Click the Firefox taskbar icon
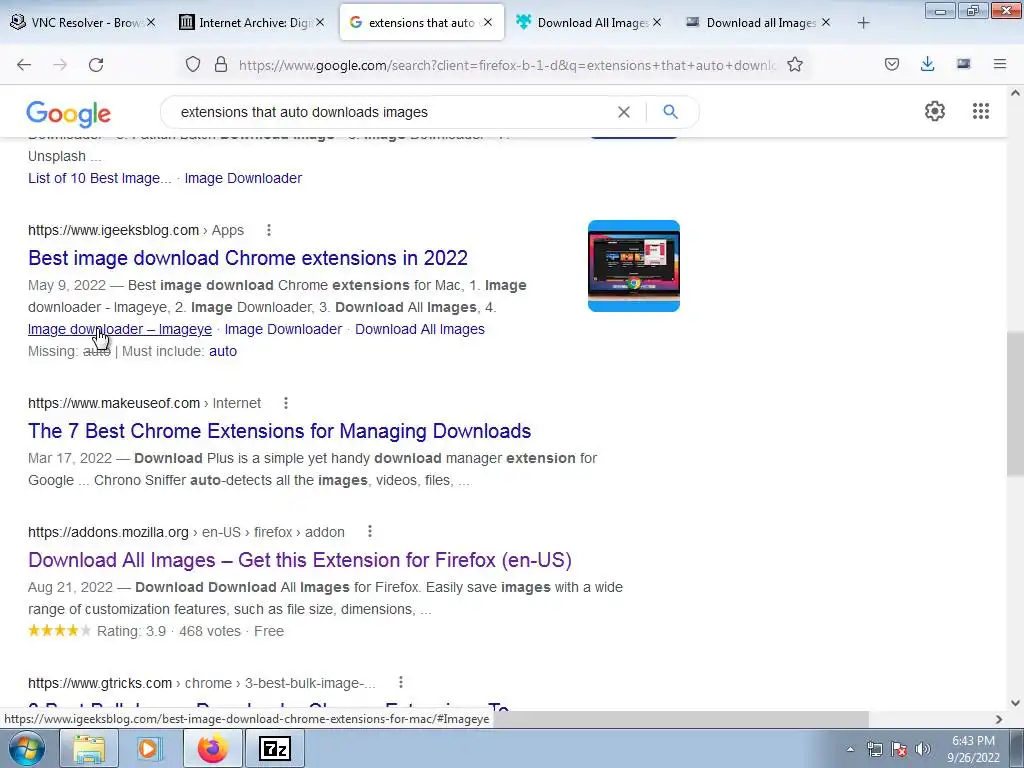This screenshot has height=768, width=1024. tap(212, 748)
